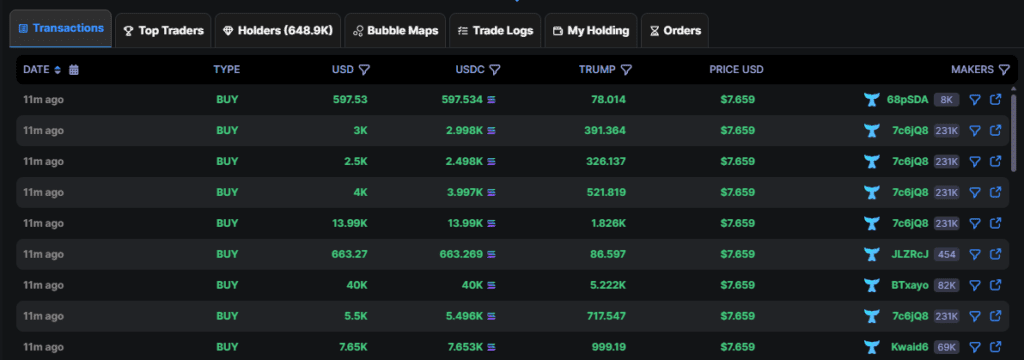The width and height of the screenshot is (1024, 360).
Task: Click the whale icon beside BTxayo
Action: click(x=872, y=285)
